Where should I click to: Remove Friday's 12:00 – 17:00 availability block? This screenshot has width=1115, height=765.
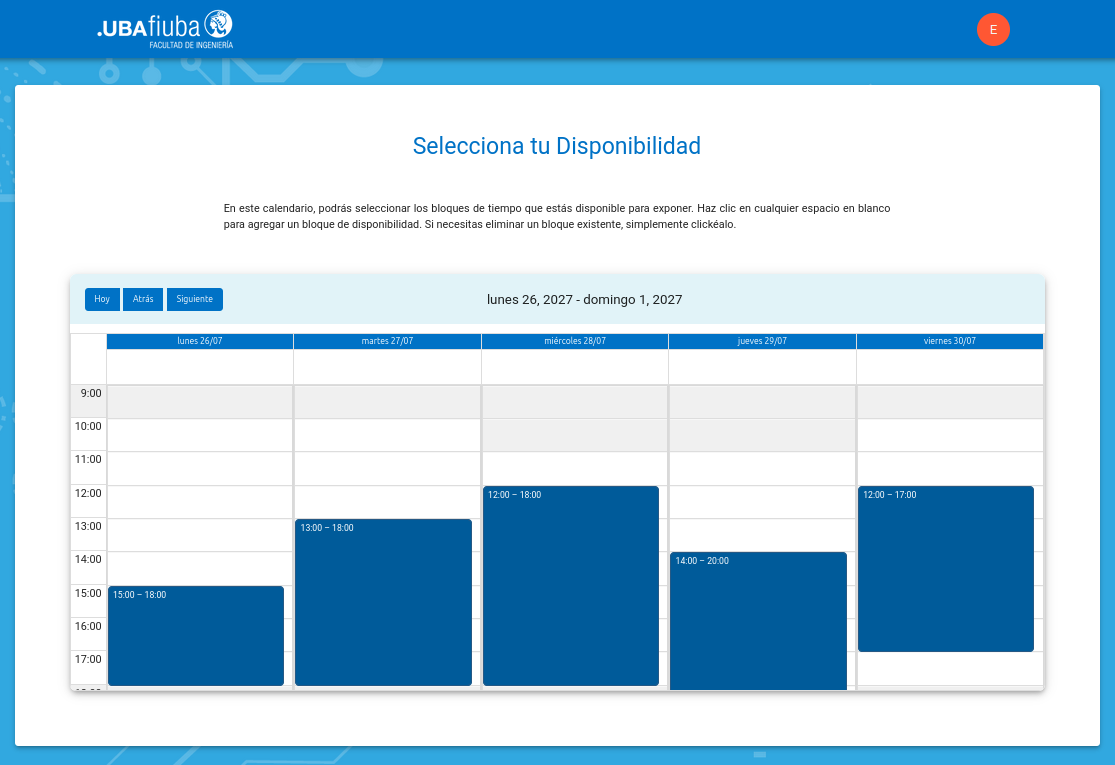click(x=945, y=569)
